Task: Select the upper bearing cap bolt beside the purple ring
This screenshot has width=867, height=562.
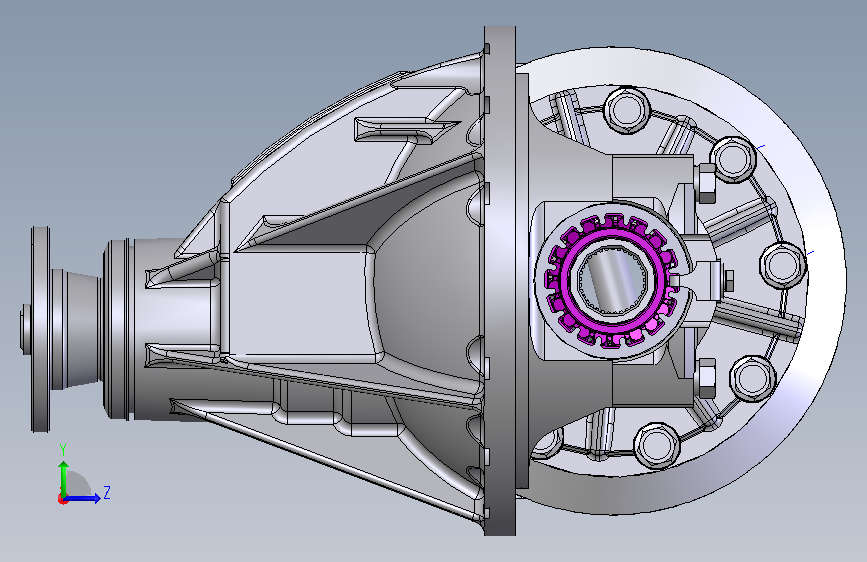Action: (706, 183)
